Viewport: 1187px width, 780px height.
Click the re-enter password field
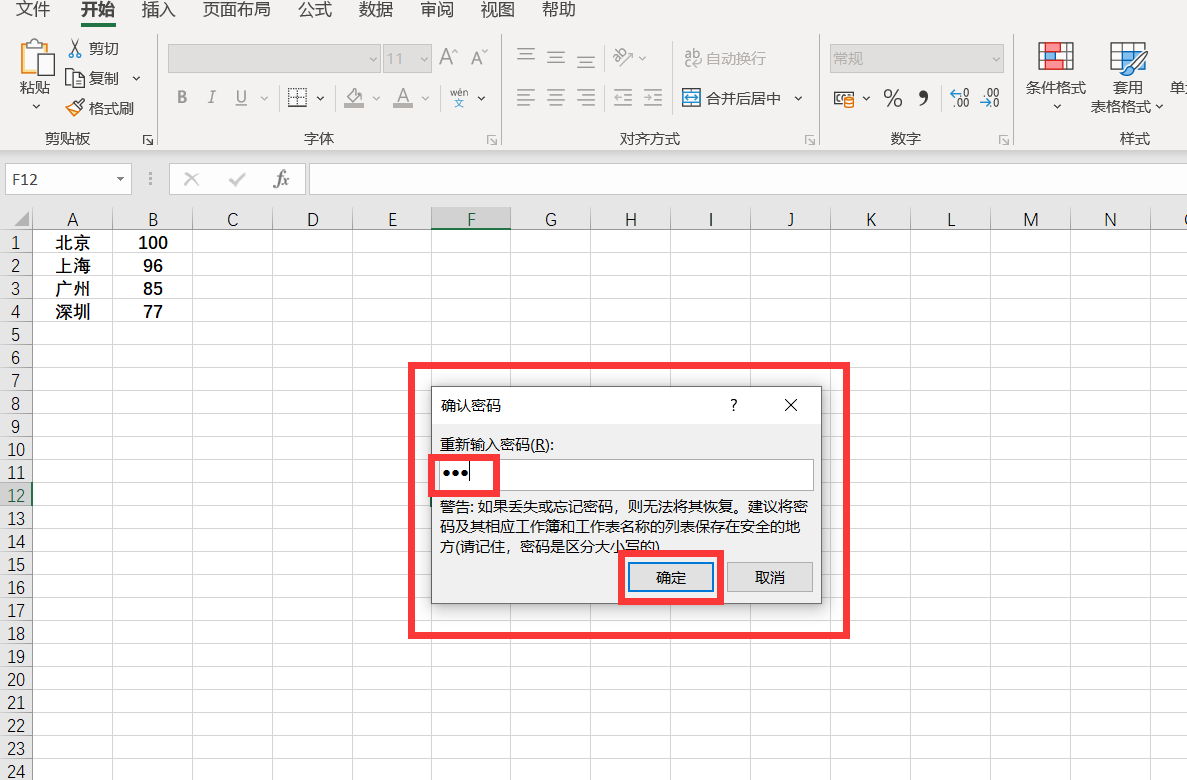click(x=626, y=474)
